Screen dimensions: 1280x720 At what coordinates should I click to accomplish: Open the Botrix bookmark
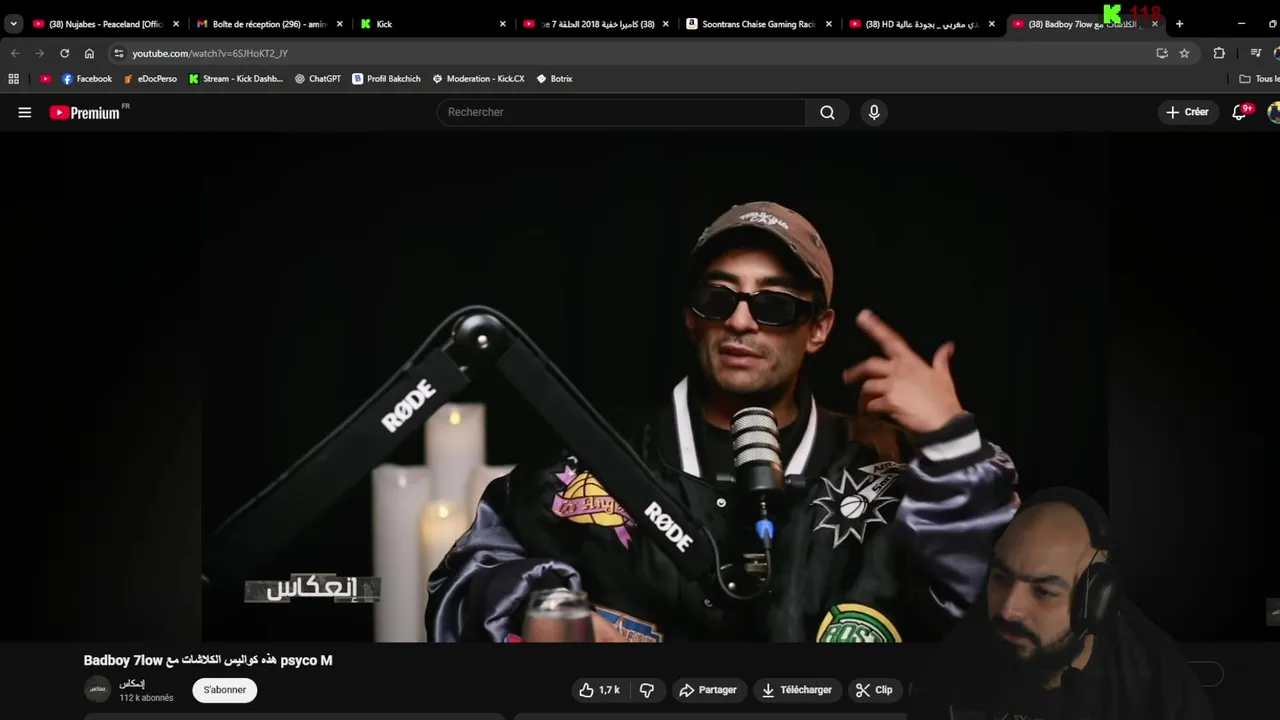coord(554,79)
